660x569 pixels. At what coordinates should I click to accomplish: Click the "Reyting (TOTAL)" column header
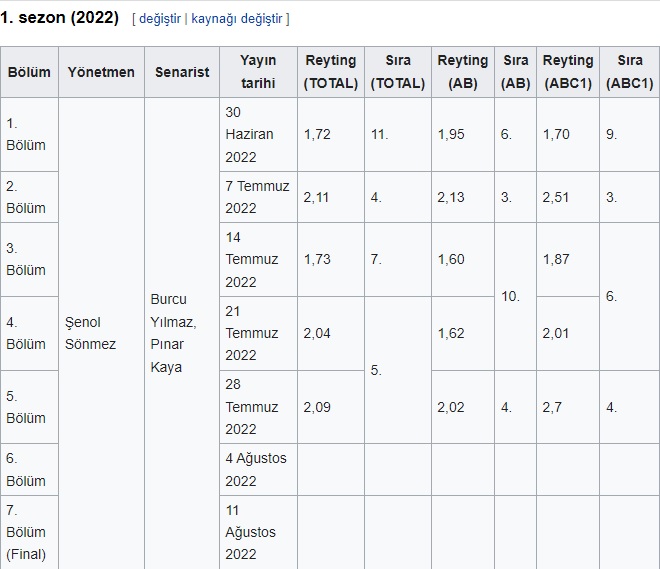click(331, 72)
